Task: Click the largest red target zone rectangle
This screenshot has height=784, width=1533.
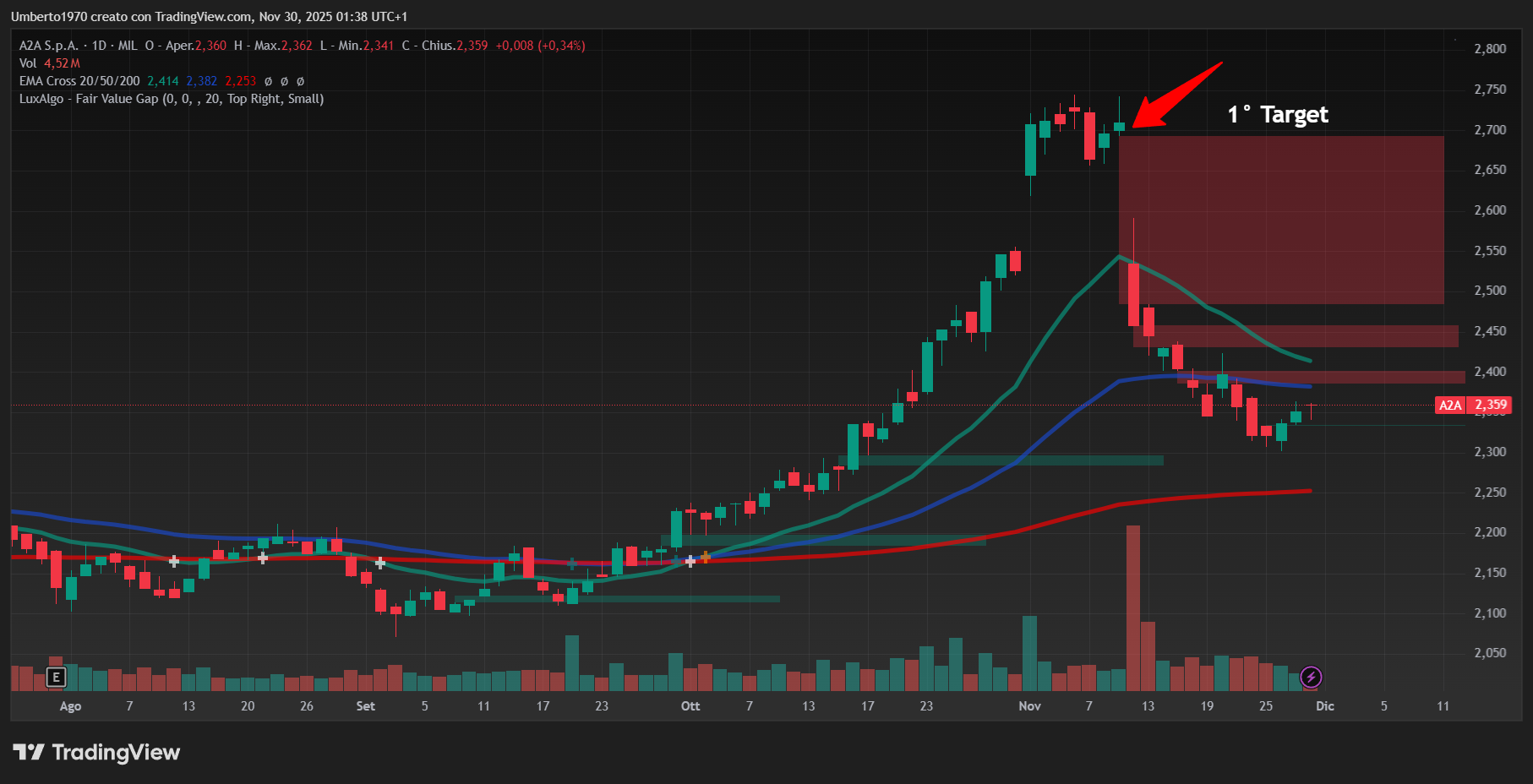Action: pos(1280,220)
